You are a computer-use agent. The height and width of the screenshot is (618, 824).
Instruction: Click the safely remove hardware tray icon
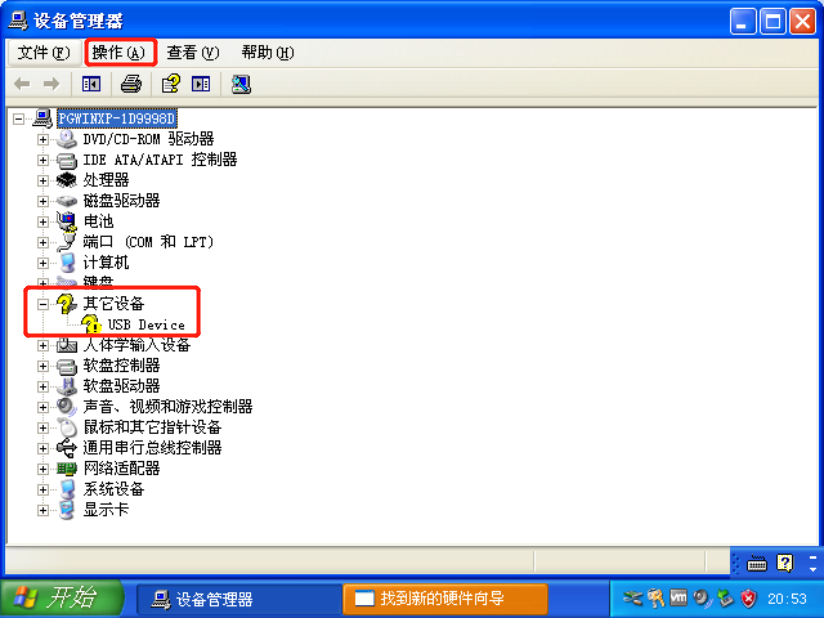click(x=726, y=598)
